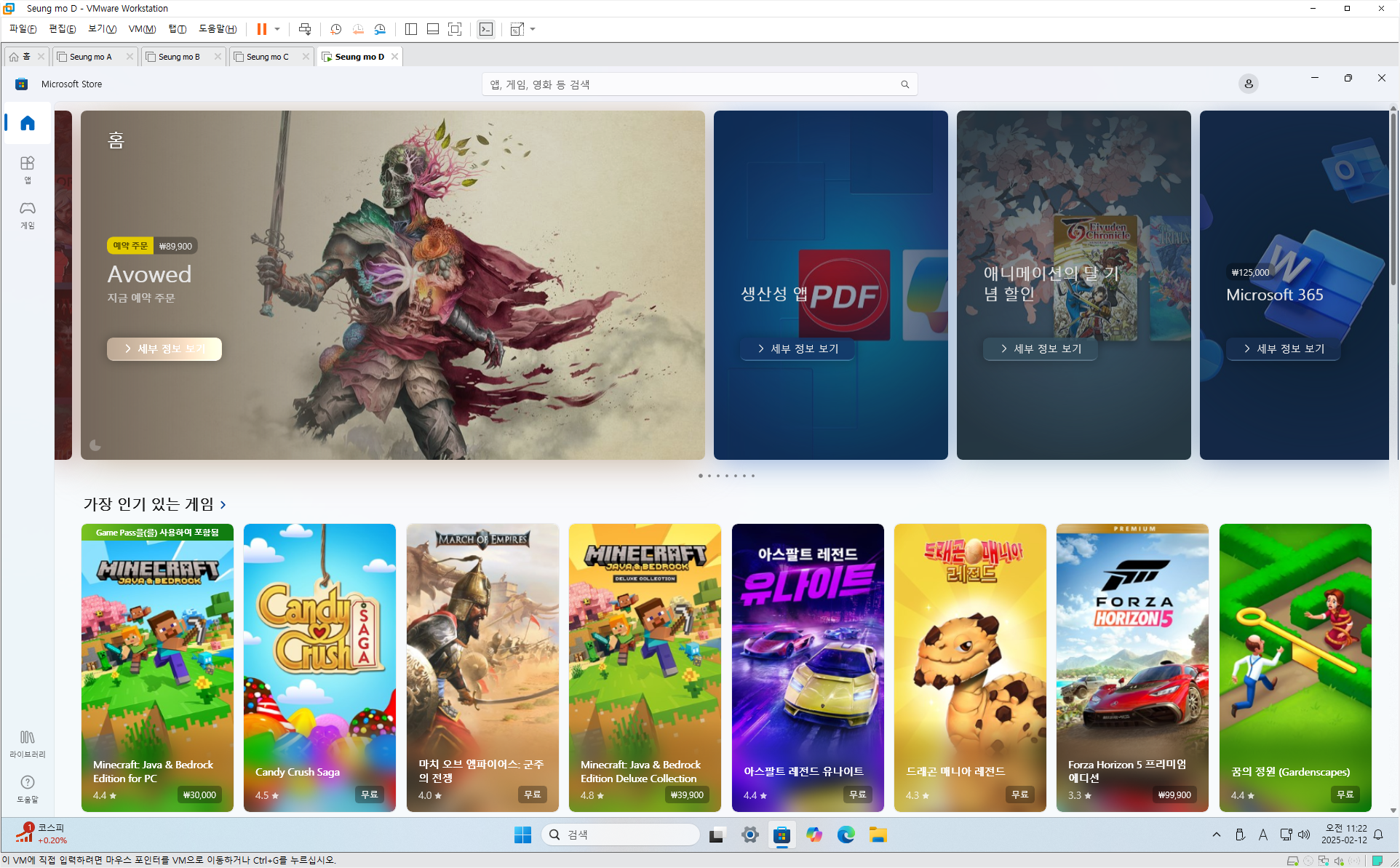Switch to the Seung mo B tab
1400x868 pixels.
click(179, 57)
